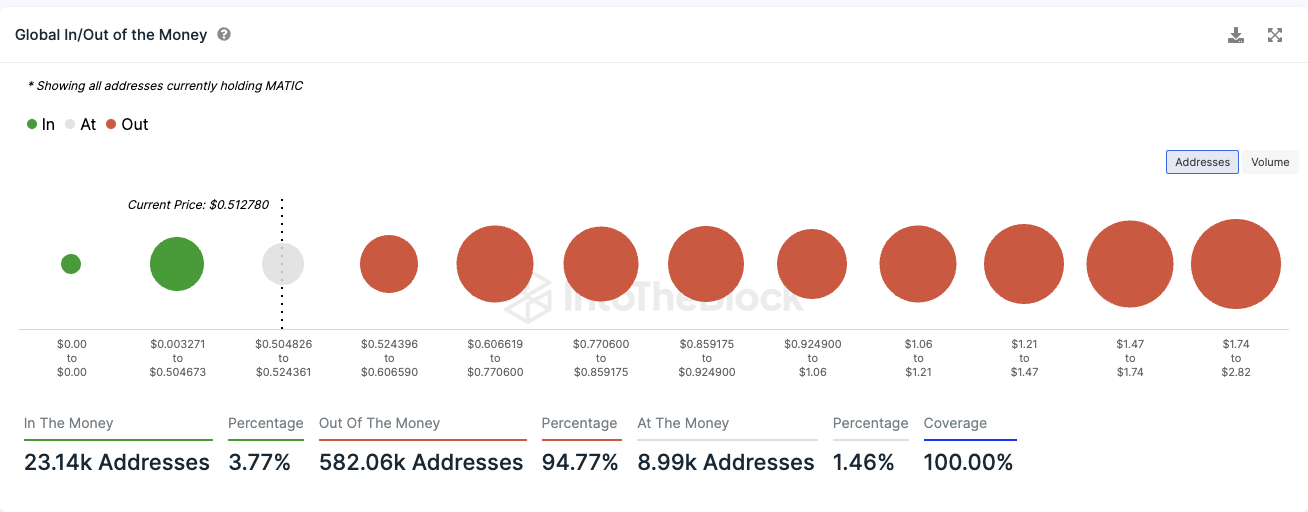Click the help question mark icon
Image resolution: width=1308 pixels, height=512 pixels.
pos(224,34)
